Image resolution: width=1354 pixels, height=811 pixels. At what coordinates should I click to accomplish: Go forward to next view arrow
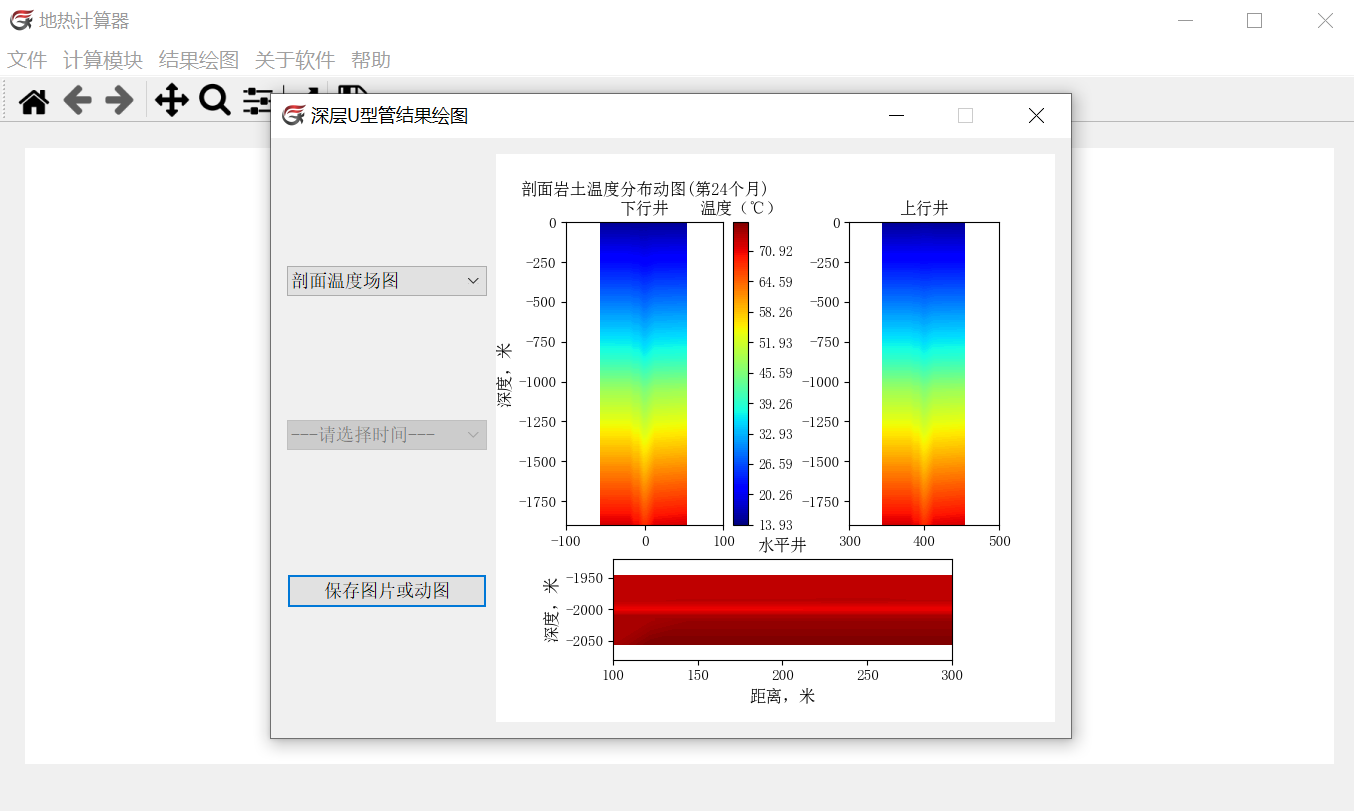pyautogui.click(x=119, y=101)
